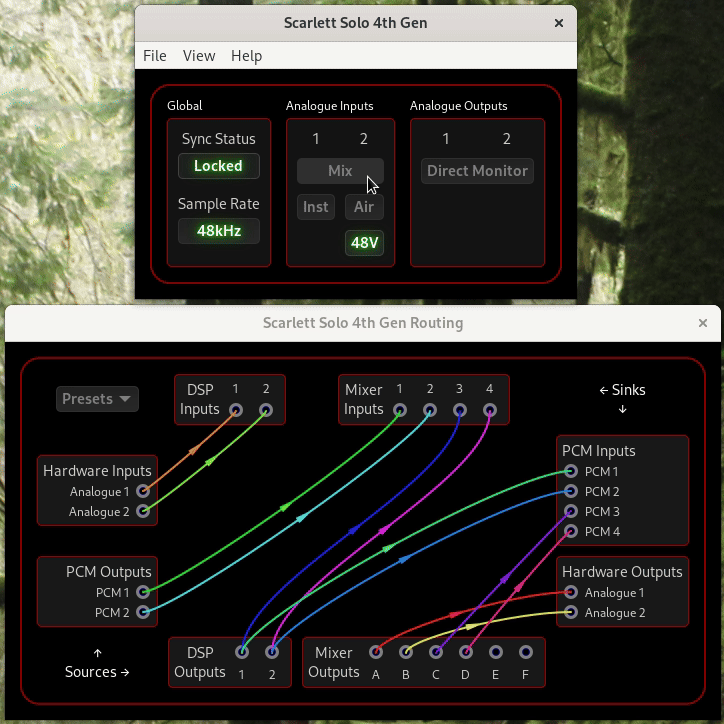Select the Mixer Inputs 4 port
This screenshot has height=724, width=724.
coord(490,410)
